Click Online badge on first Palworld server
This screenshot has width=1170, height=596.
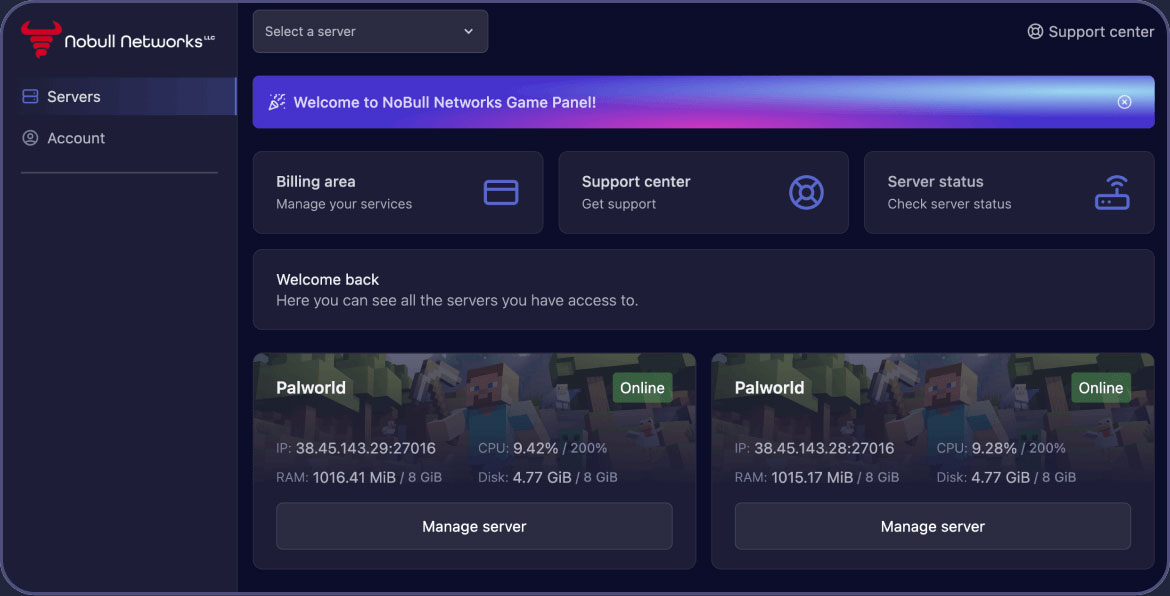(x=642, y=388)
